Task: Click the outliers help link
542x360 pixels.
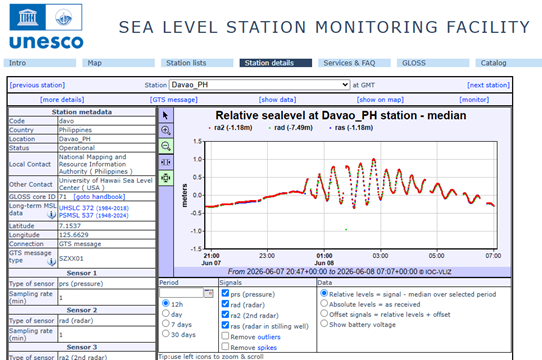Action: [x=269, y=337]
